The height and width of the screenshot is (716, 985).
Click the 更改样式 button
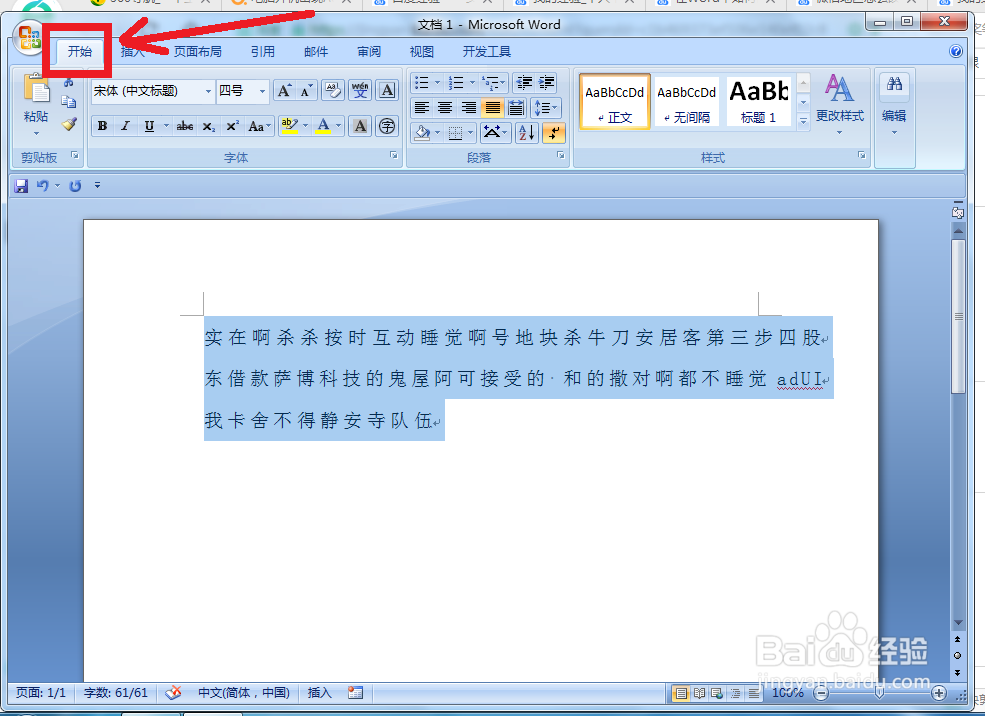(x=840, y=104)
